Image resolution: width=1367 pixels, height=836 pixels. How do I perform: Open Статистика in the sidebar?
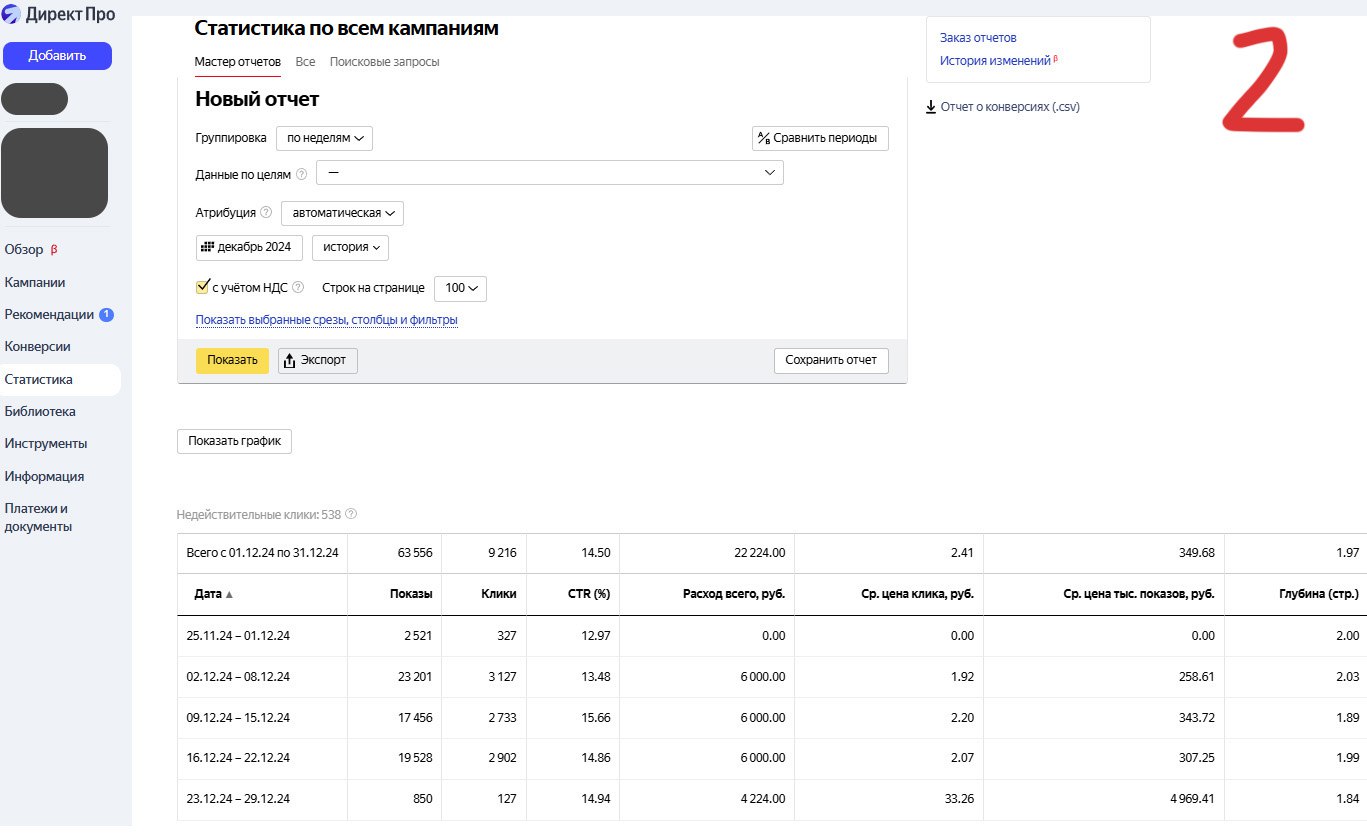click(x=60, y=380)
